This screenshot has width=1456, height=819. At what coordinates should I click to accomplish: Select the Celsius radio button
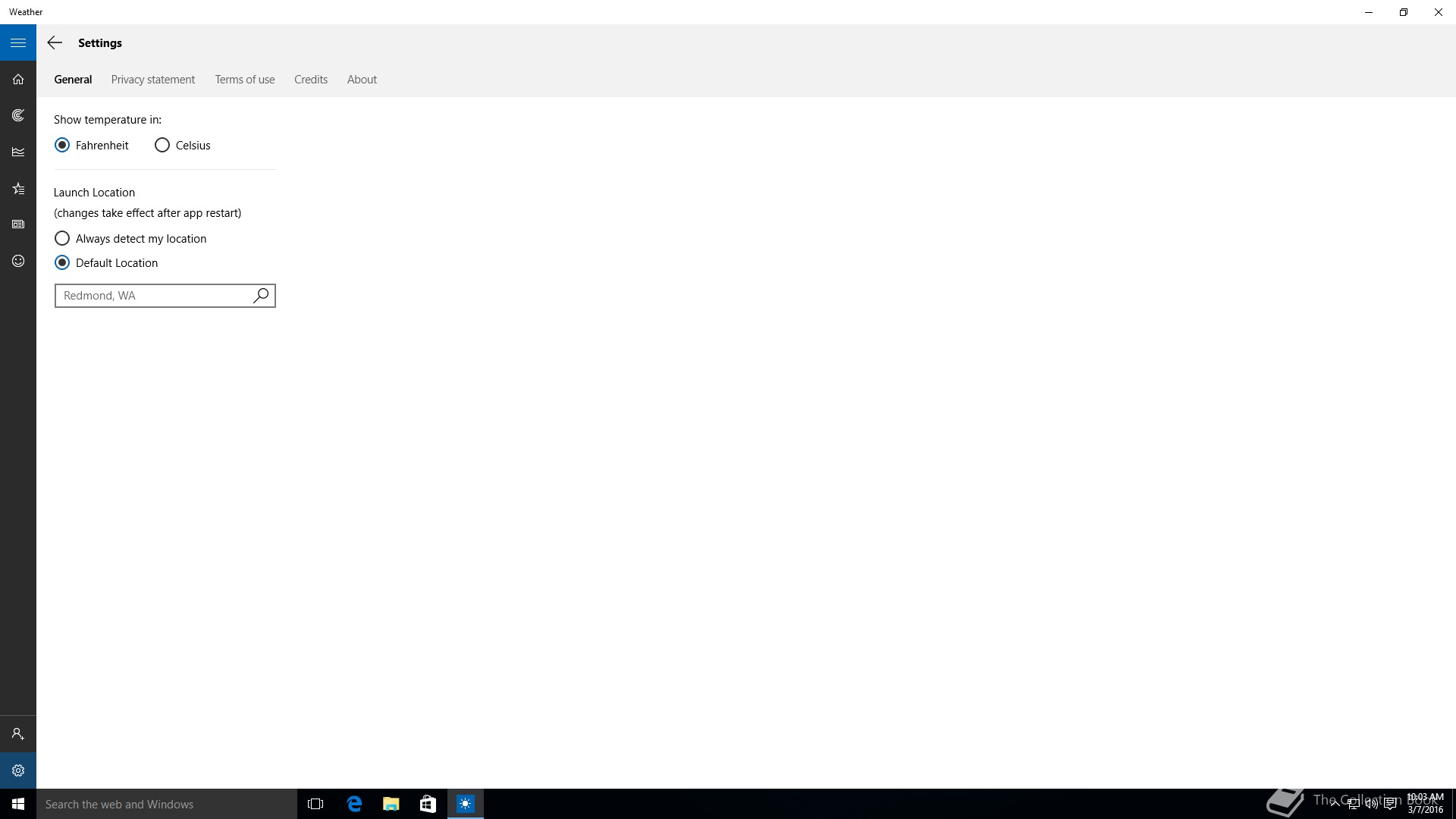click(162, 145)
